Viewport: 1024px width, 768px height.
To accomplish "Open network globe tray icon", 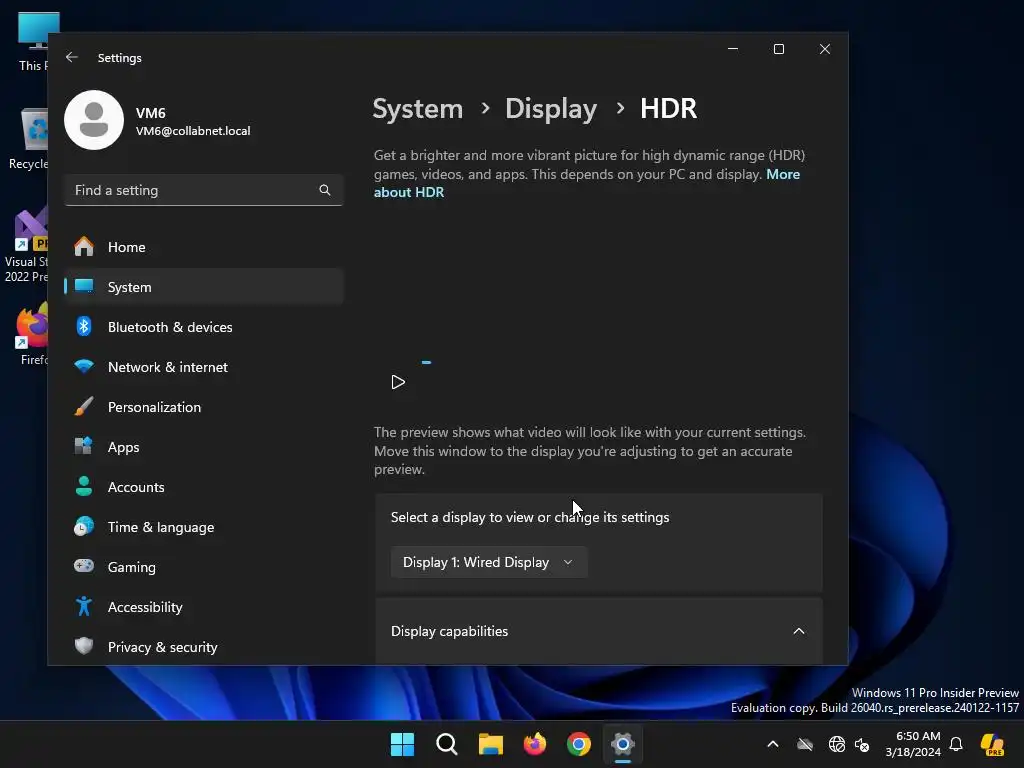I will (837, 744).
